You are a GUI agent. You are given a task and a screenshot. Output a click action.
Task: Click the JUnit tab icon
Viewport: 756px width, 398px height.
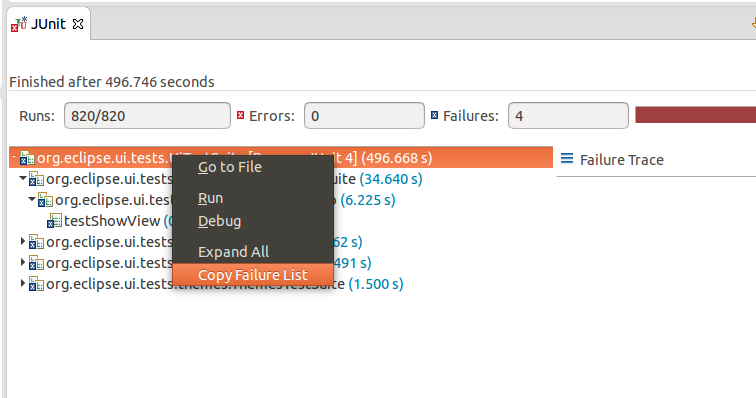point(19,24)
